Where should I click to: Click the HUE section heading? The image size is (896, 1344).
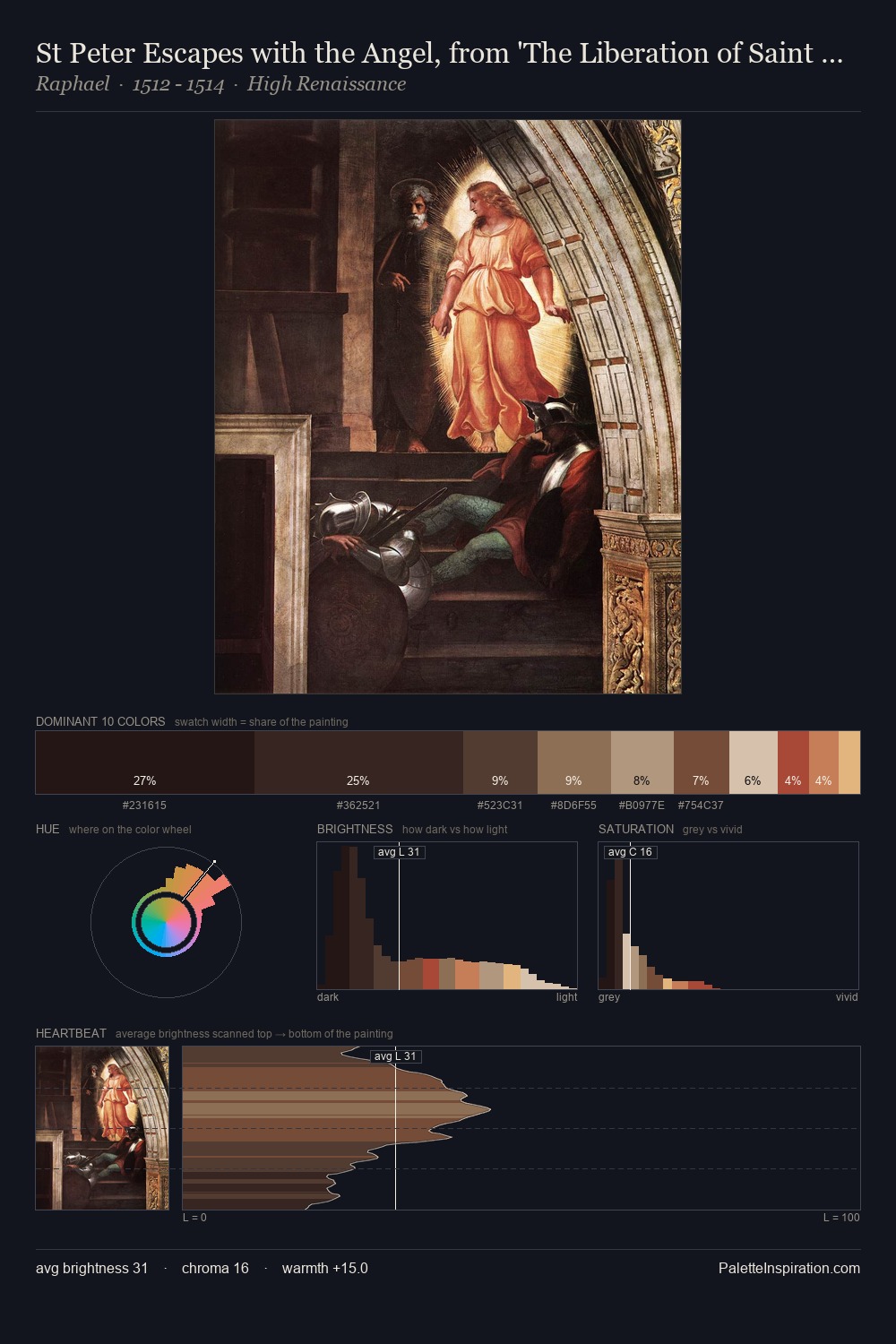47,829
